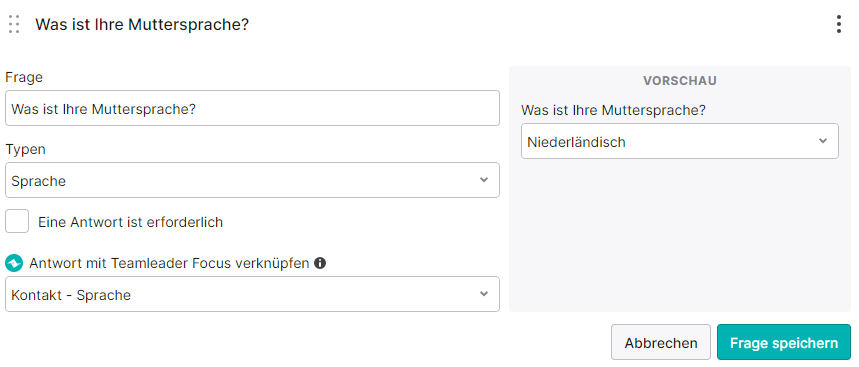Open the Typen dropdown showing Sprache
859x367 pixels.
pos(253,180)
